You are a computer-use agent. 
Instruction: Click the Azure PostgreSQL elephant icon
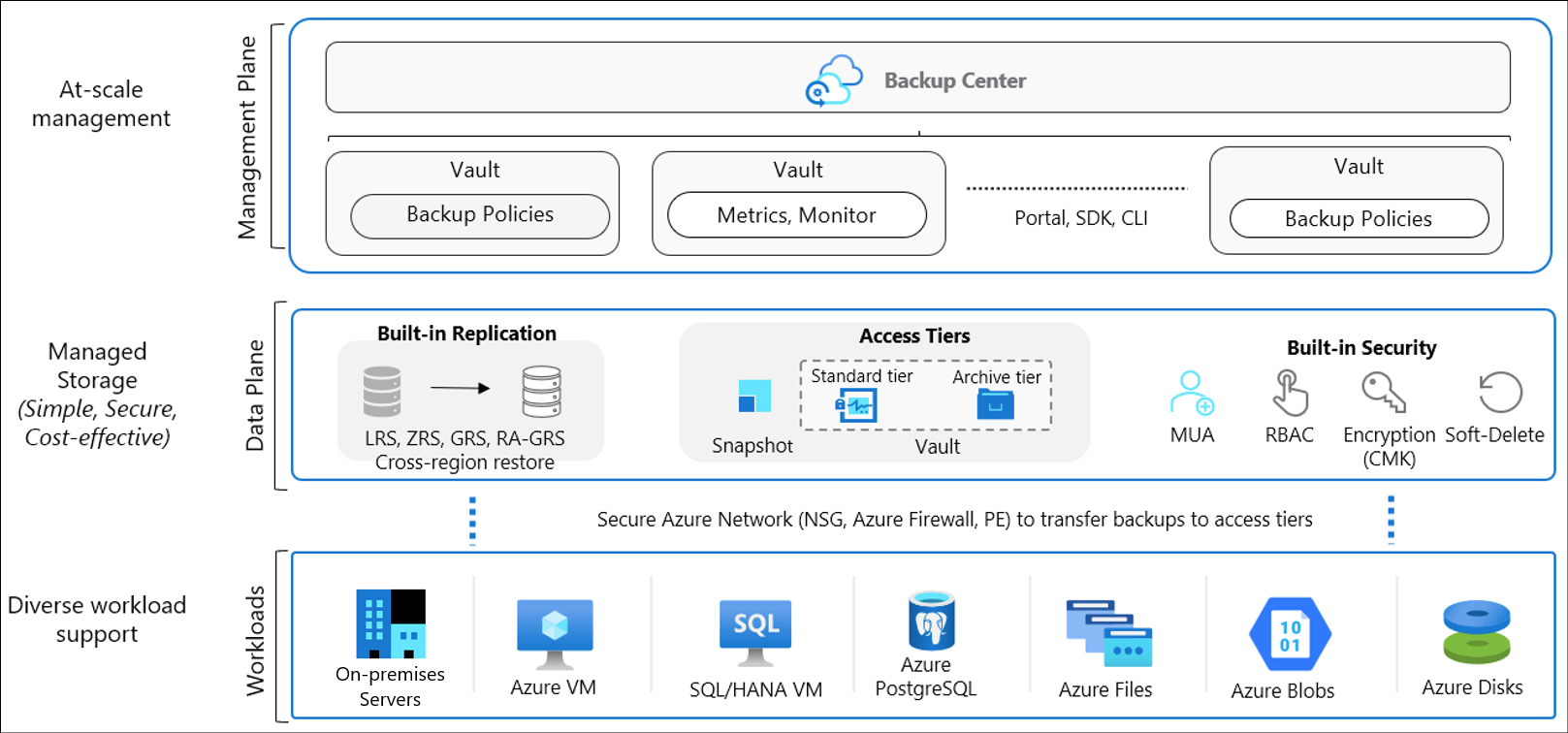931,621
